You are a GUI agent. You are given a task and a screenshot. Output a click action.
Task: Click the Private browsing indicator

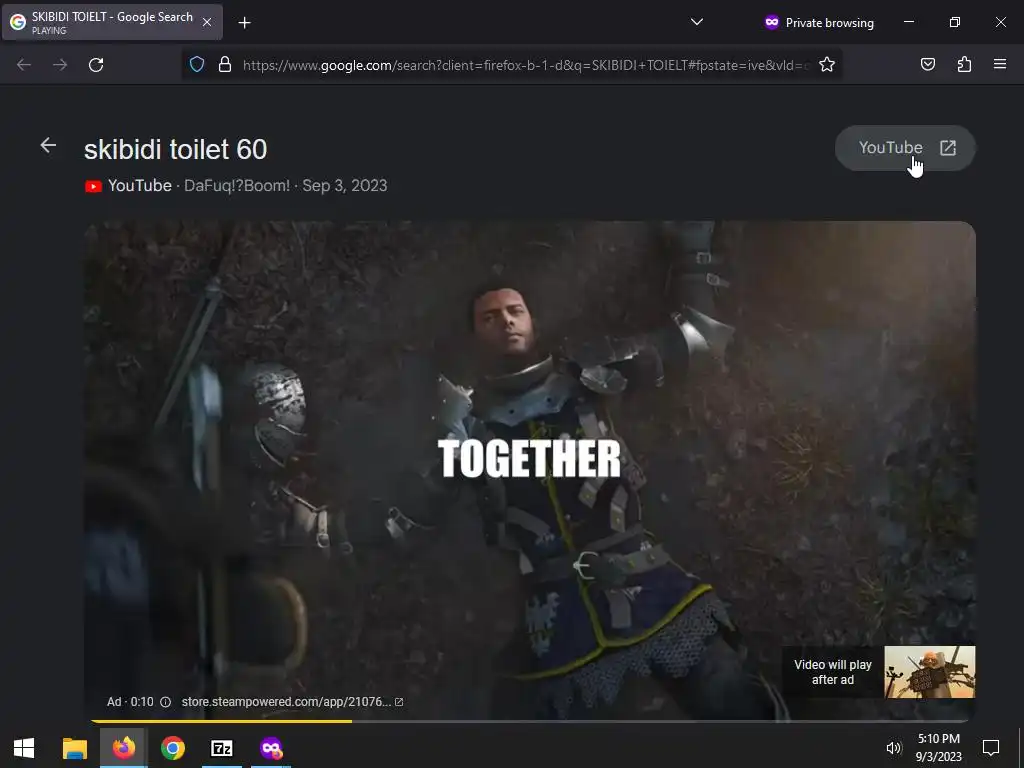click(819, 22)
